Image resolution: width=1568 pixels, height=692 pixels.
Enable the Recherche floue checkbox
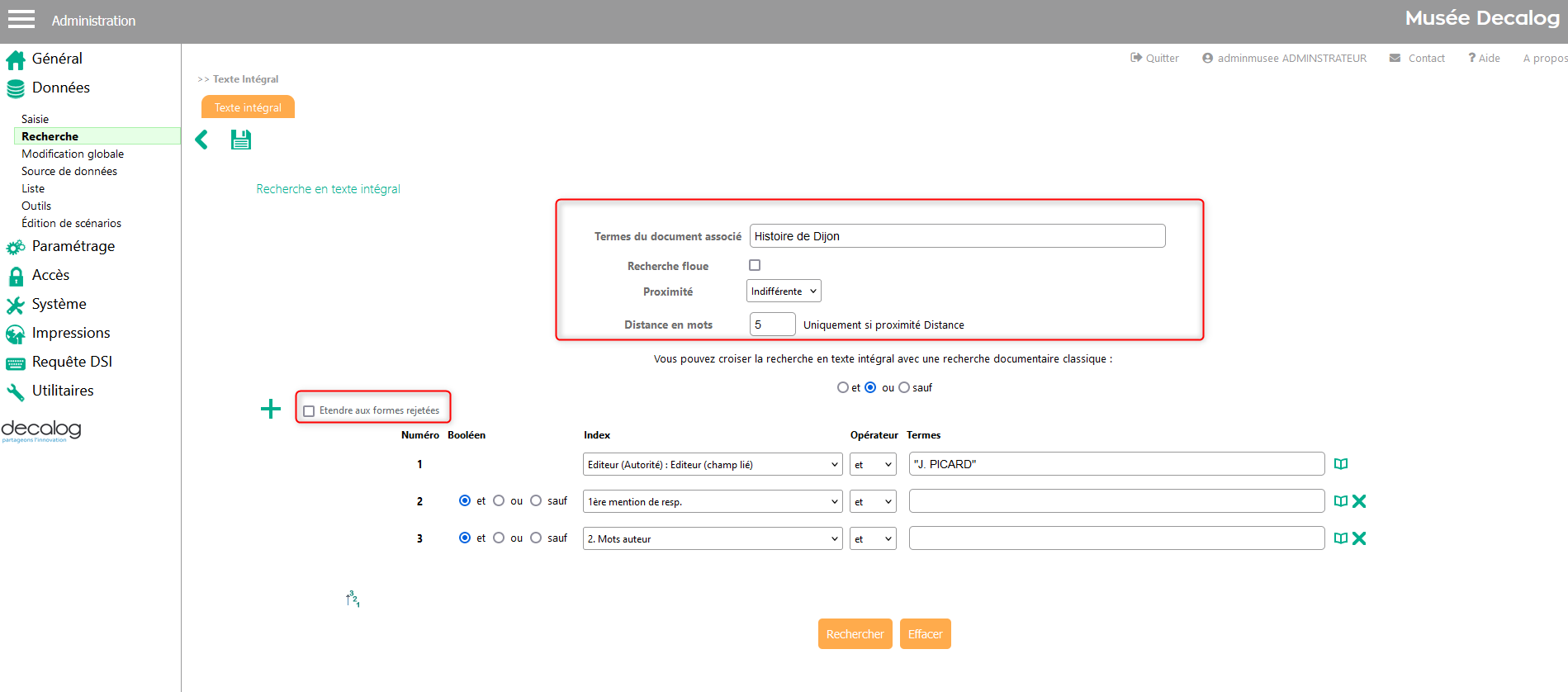(x=755, y=265)
